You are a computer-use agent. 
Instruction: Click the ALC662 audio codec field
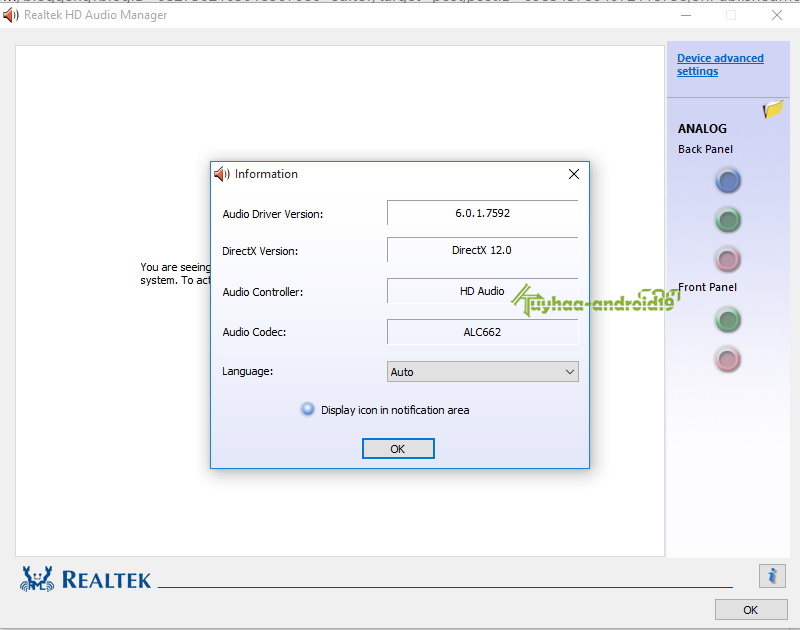483,332
